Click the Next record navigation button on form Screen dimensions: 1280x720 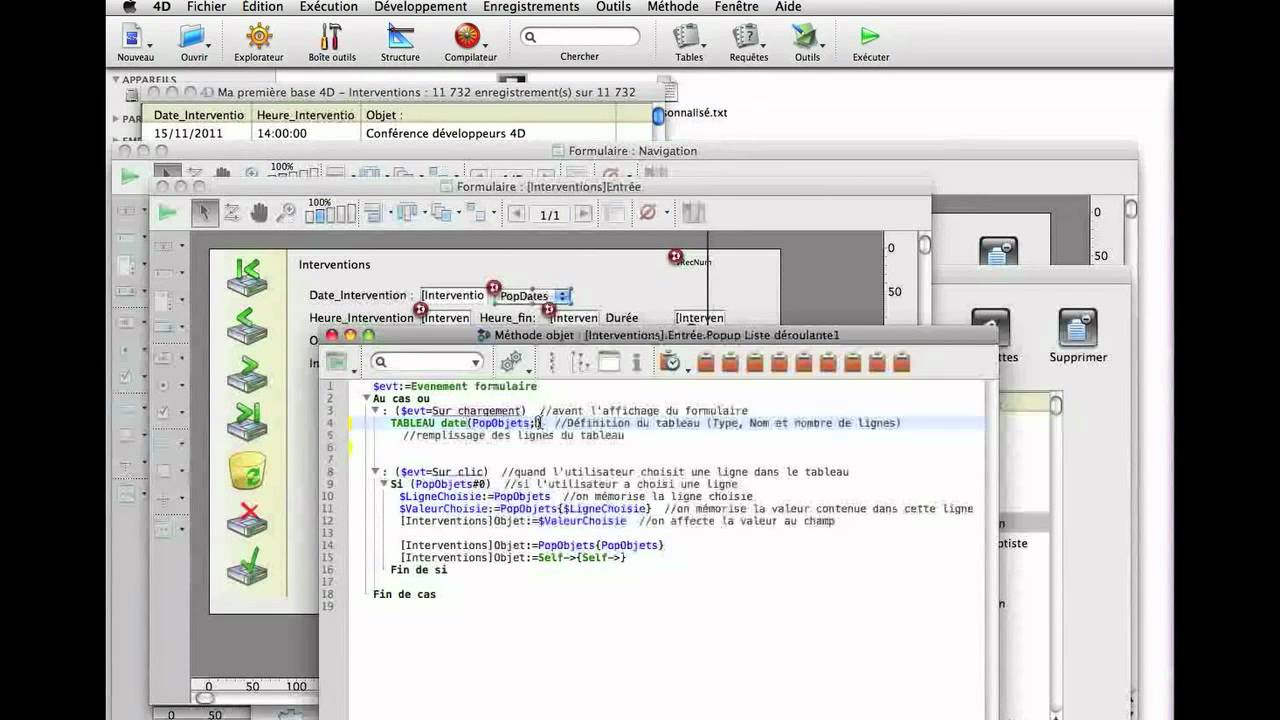pyautogui.click(x=247, y=373)
